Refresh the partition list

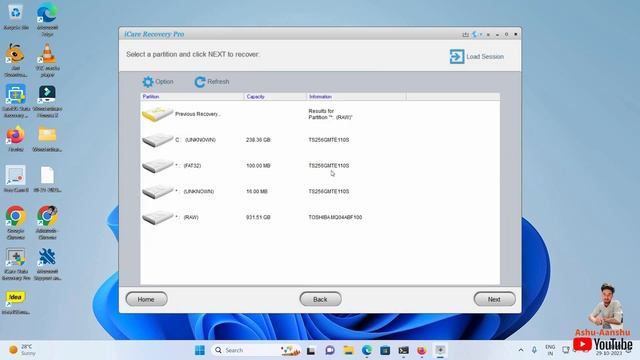(x=212, y=82)
